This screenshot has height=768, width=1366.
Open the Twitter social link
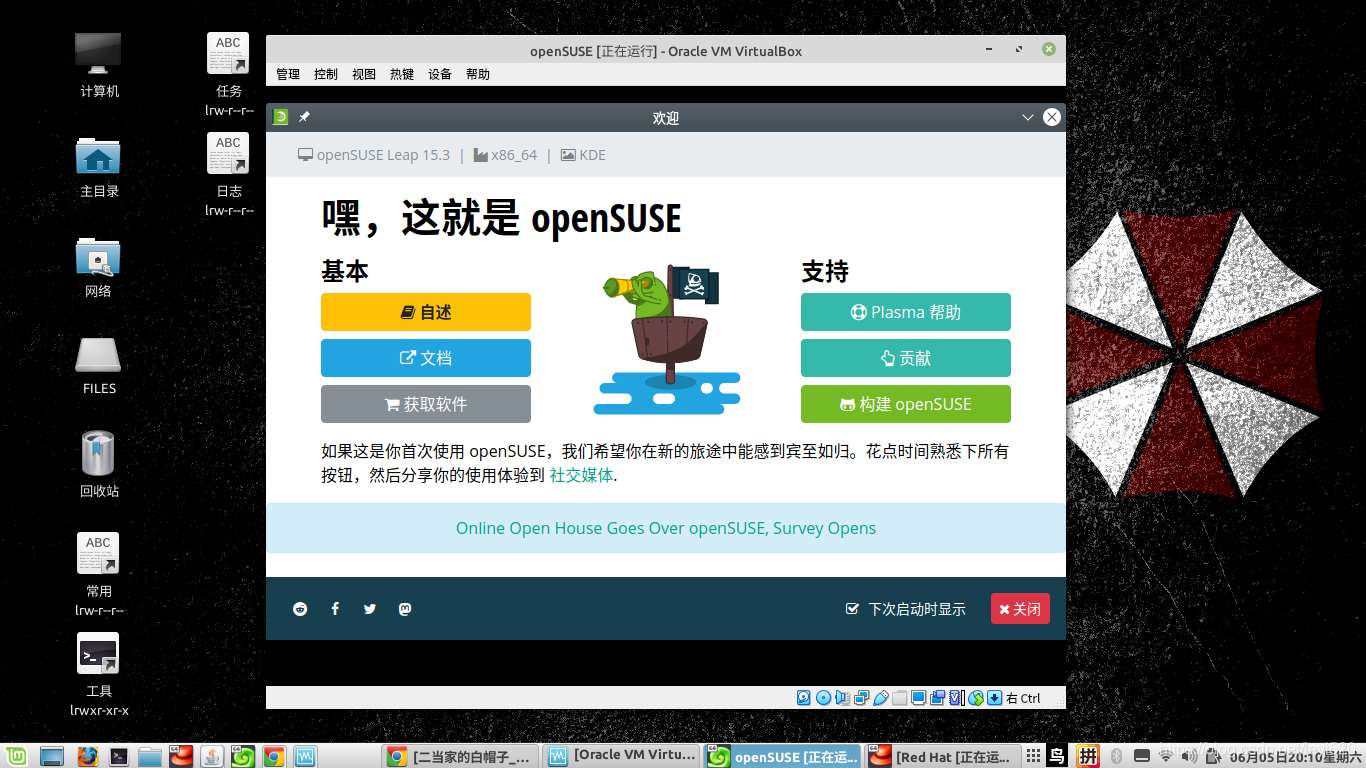370,609
